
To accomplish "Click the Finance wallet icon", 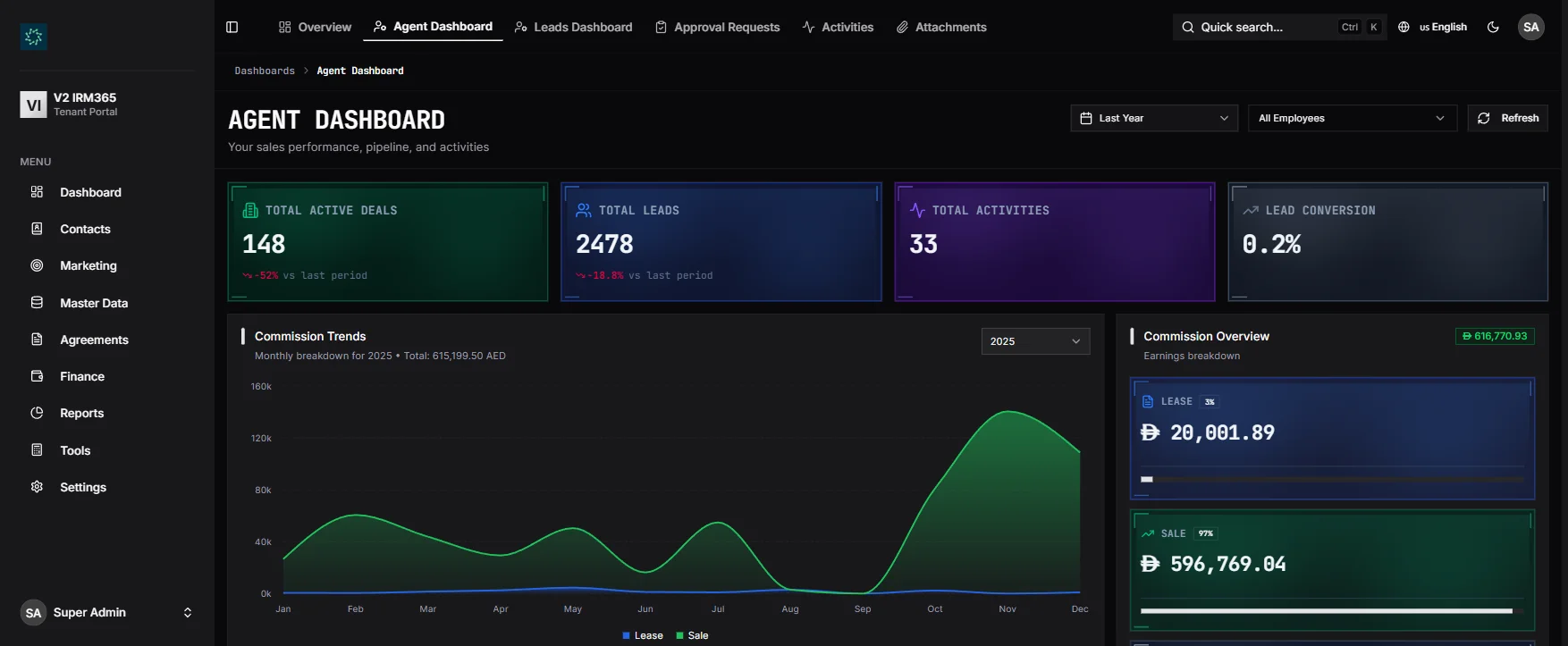I will point(37,376).
